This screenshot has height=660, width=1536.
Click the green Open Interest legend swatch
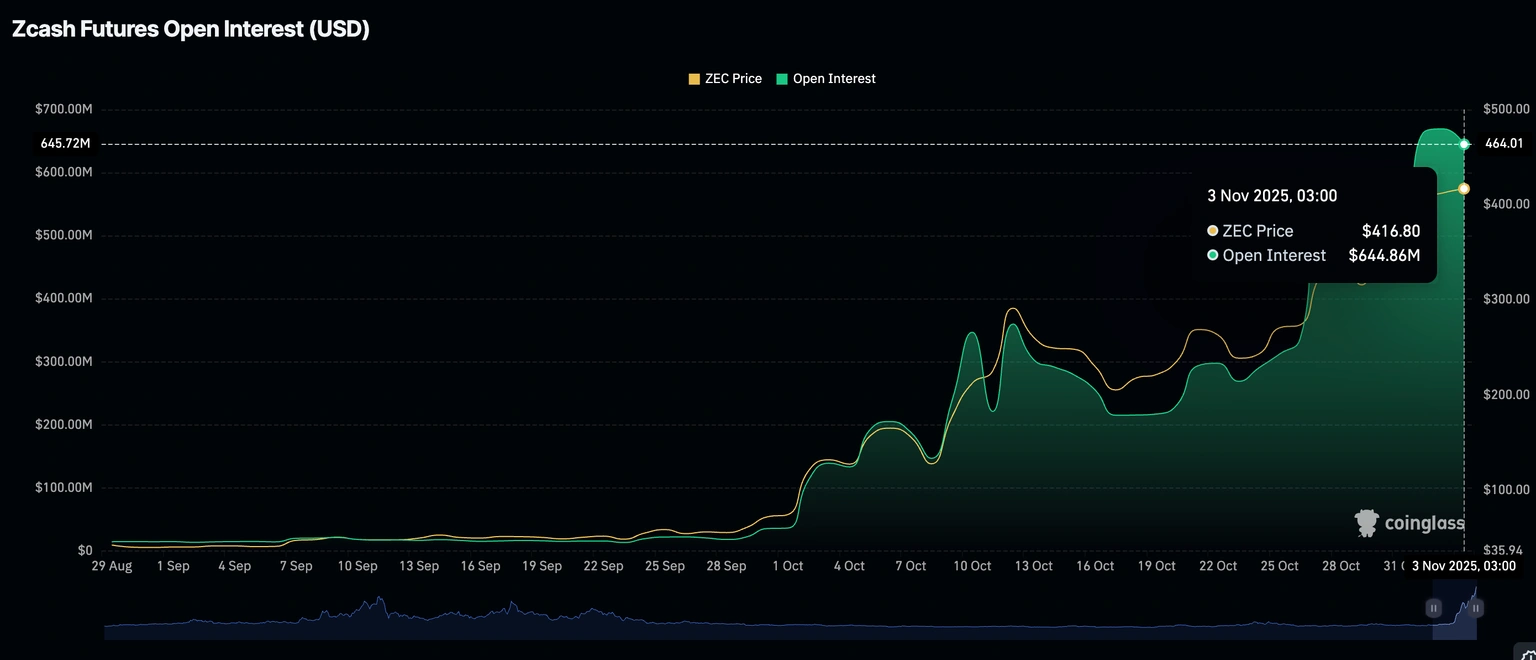click(782, 79)
